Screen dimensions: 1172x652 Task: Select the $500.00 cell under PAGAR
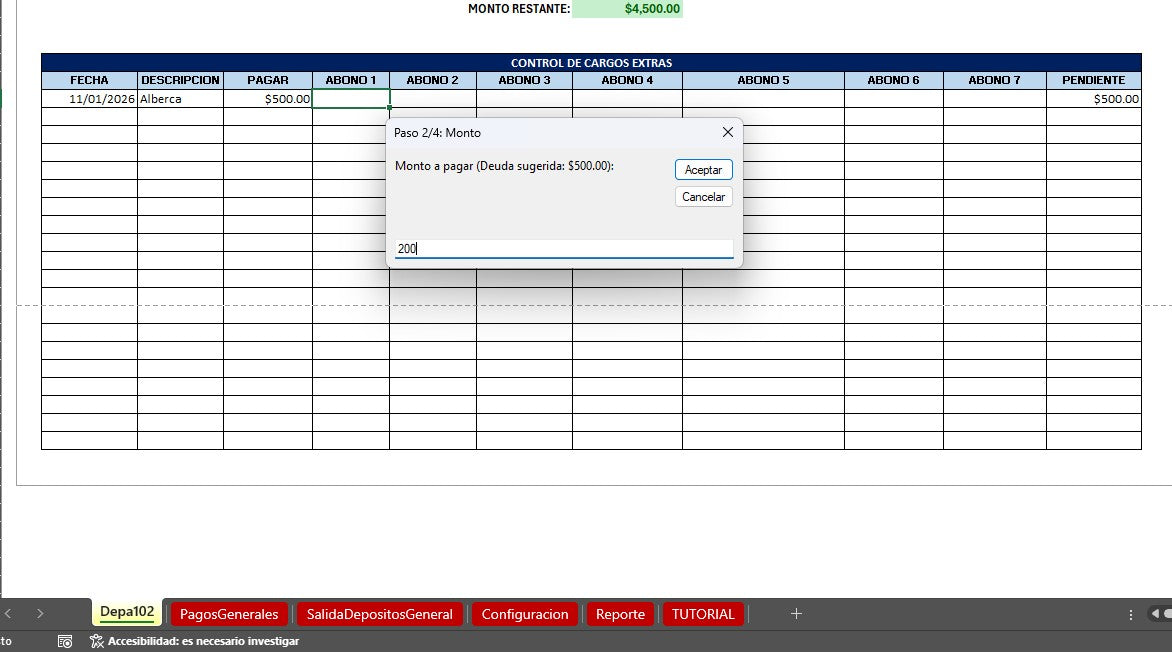pyautogui.click(x=268, y=98)
